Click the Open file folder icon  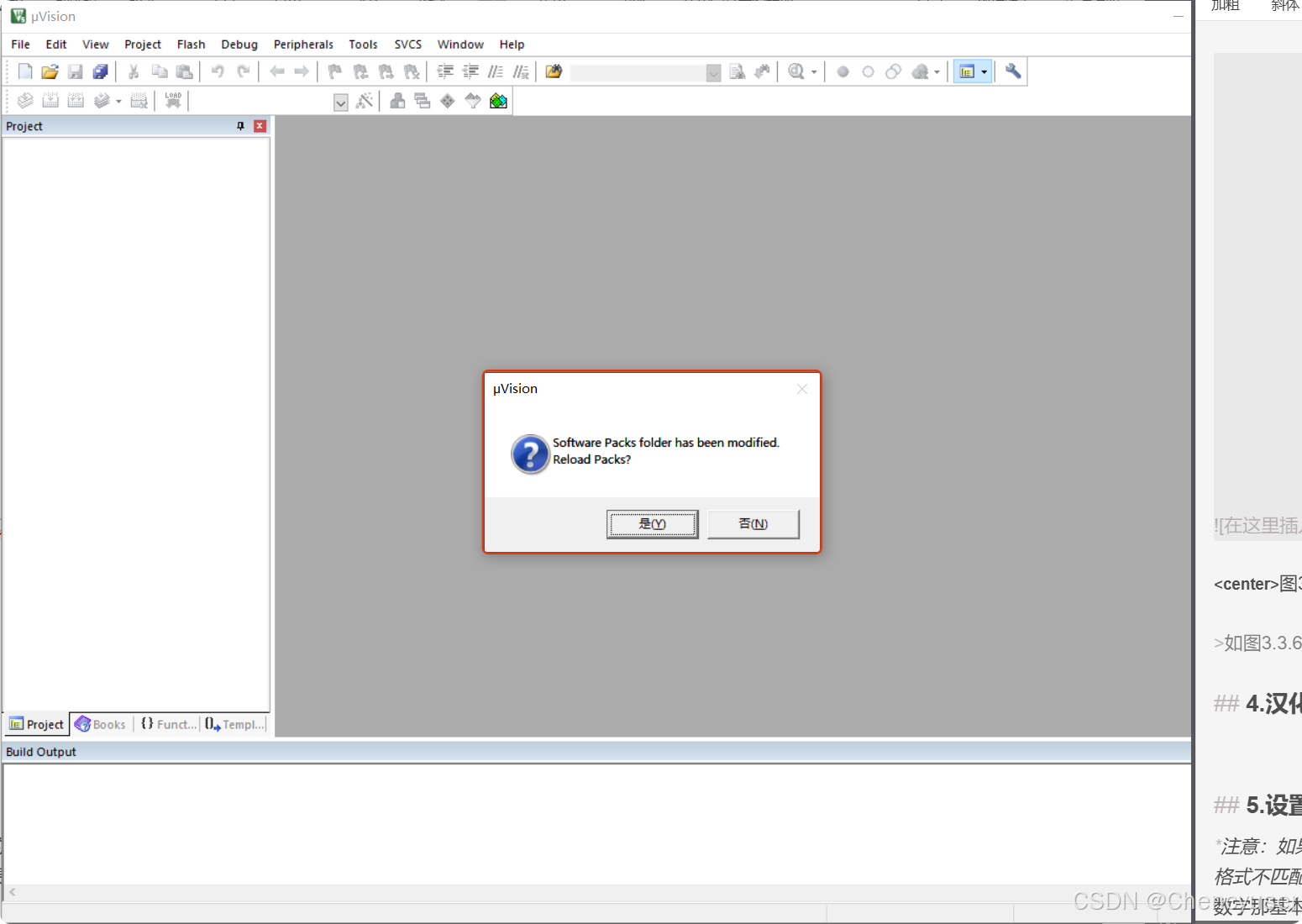click(x=50, y=71)
